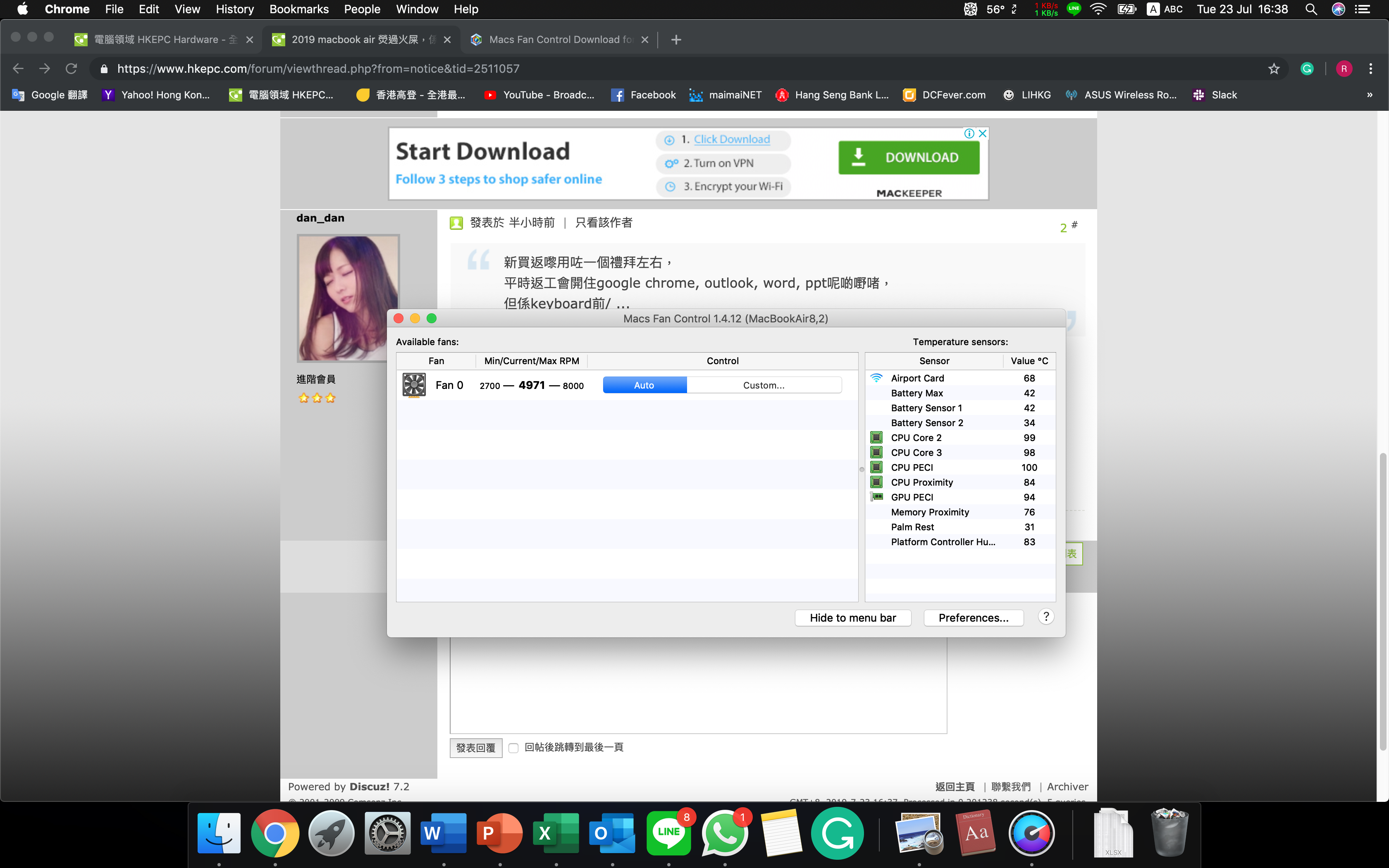Click the ad info icon
The width and height of the screenshot is (1389, 868).
tap(969, 133)
